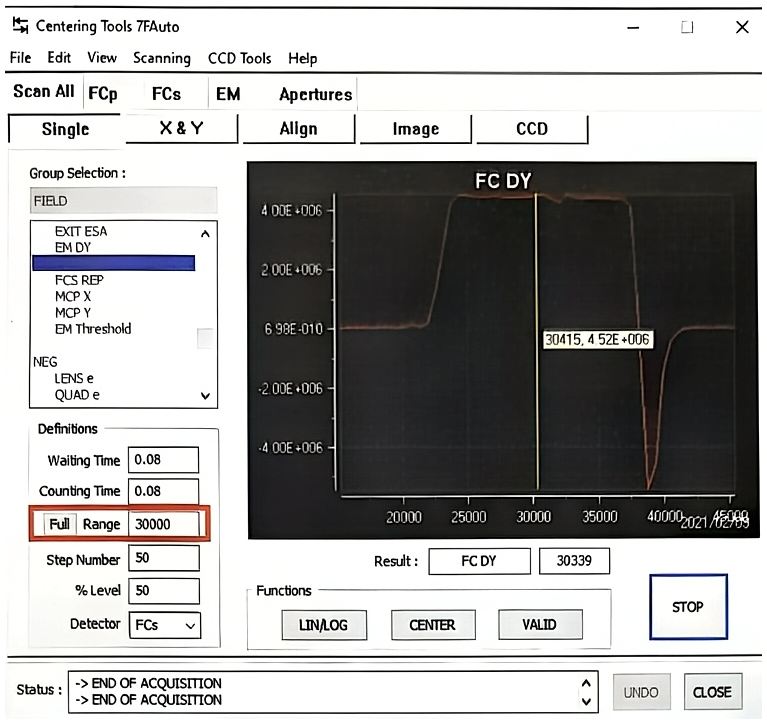This screenshot has width=767, height=724.
Task: Click the highlighted blue list row
Action: (113, 263)
